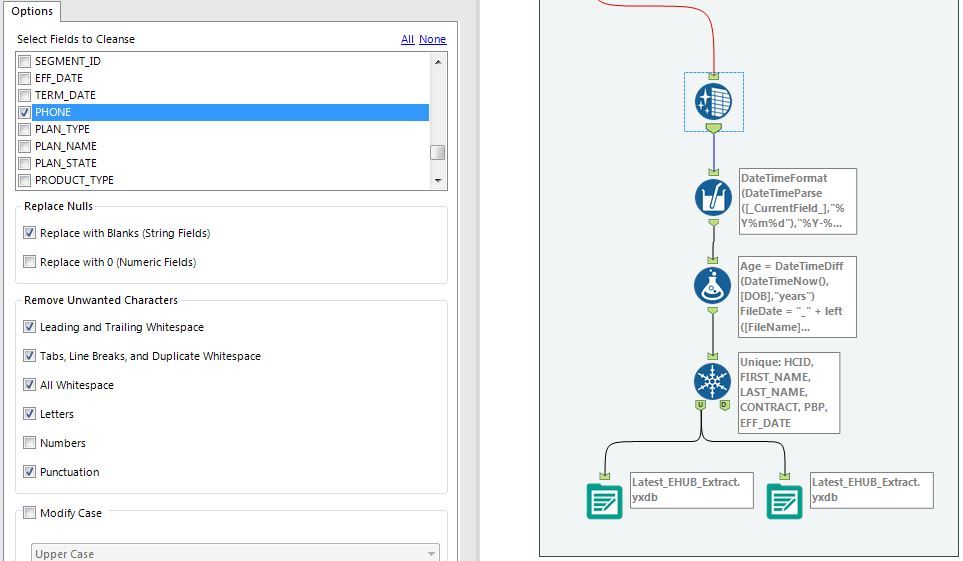Toggle the All Whitespace checkbox
963x561 pixels.
pos(29,385)
